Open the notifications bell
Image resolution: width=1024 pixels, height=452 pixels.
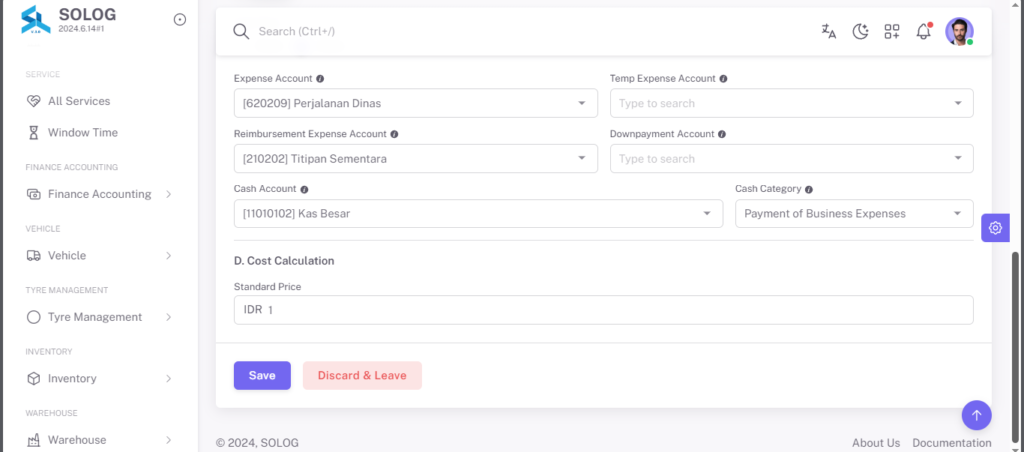pos(923,31)
